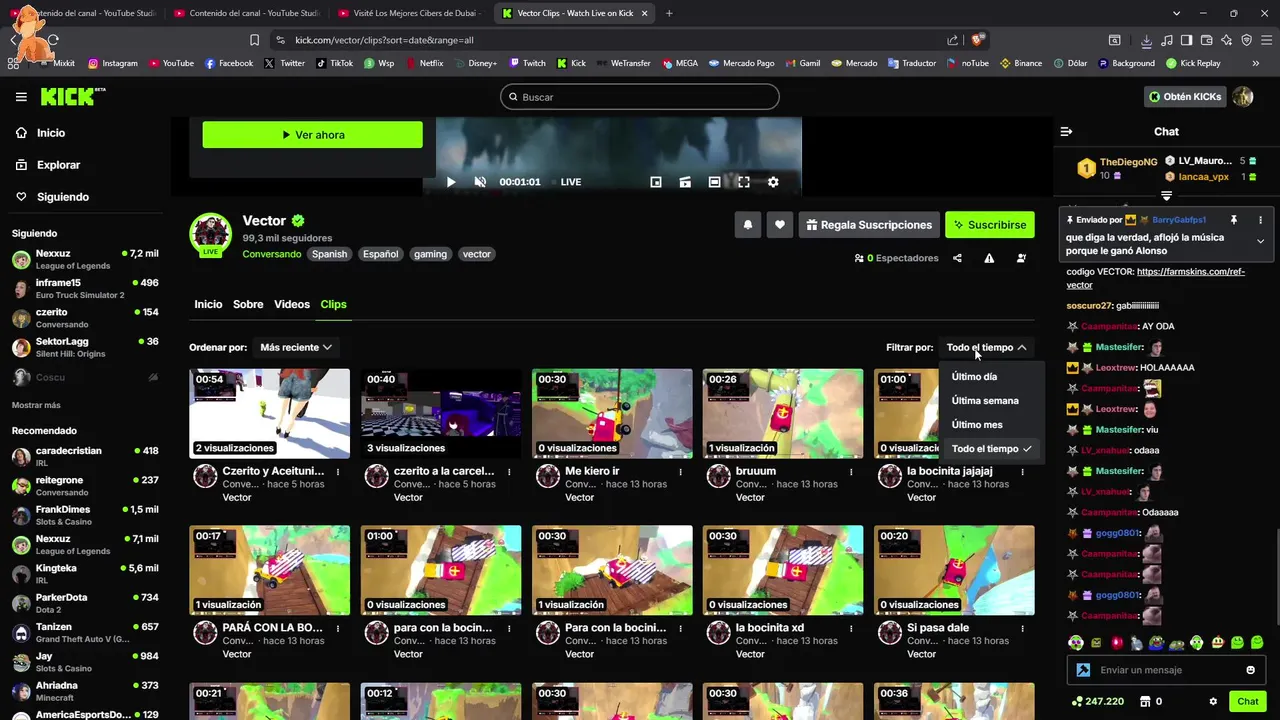This screenshot has width=1280, height=720.
Task: Enter fullscreen on the video player
Action: [744, 182]
